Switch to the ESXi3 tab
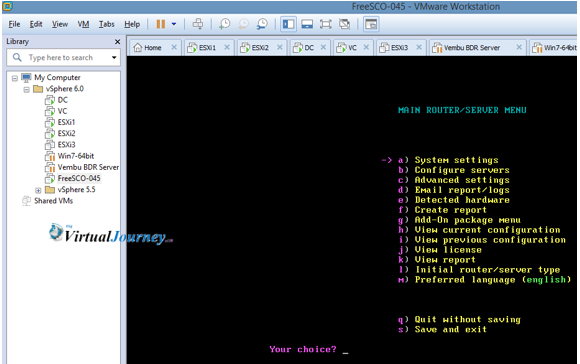 click(x=399, y=48)
